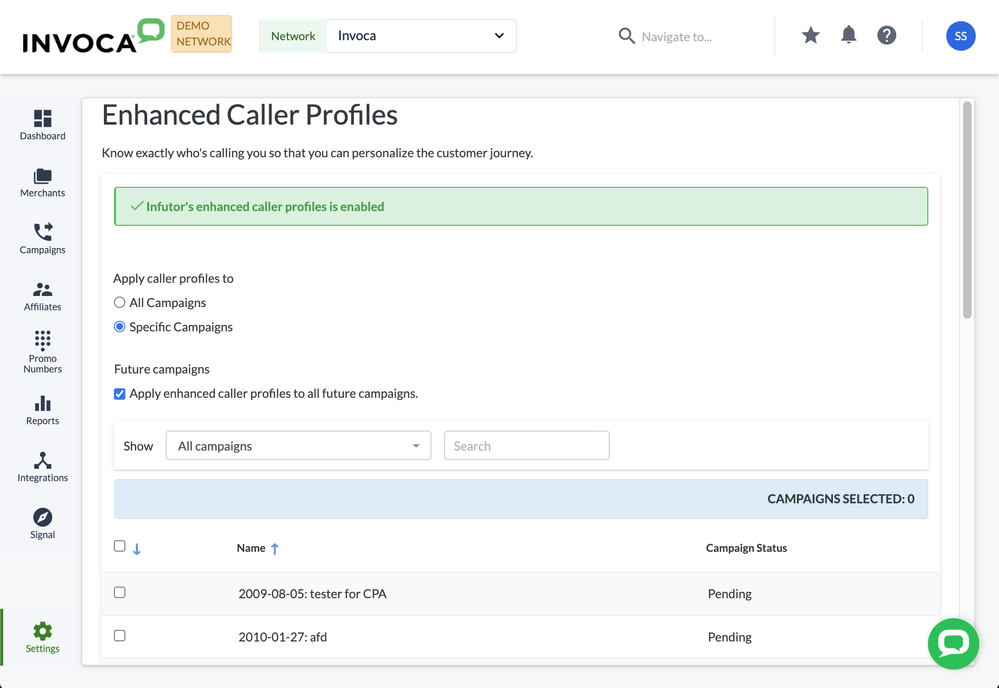
Task: Click '2010-01-27: afd' campaign name
Action: coord(282,637)
